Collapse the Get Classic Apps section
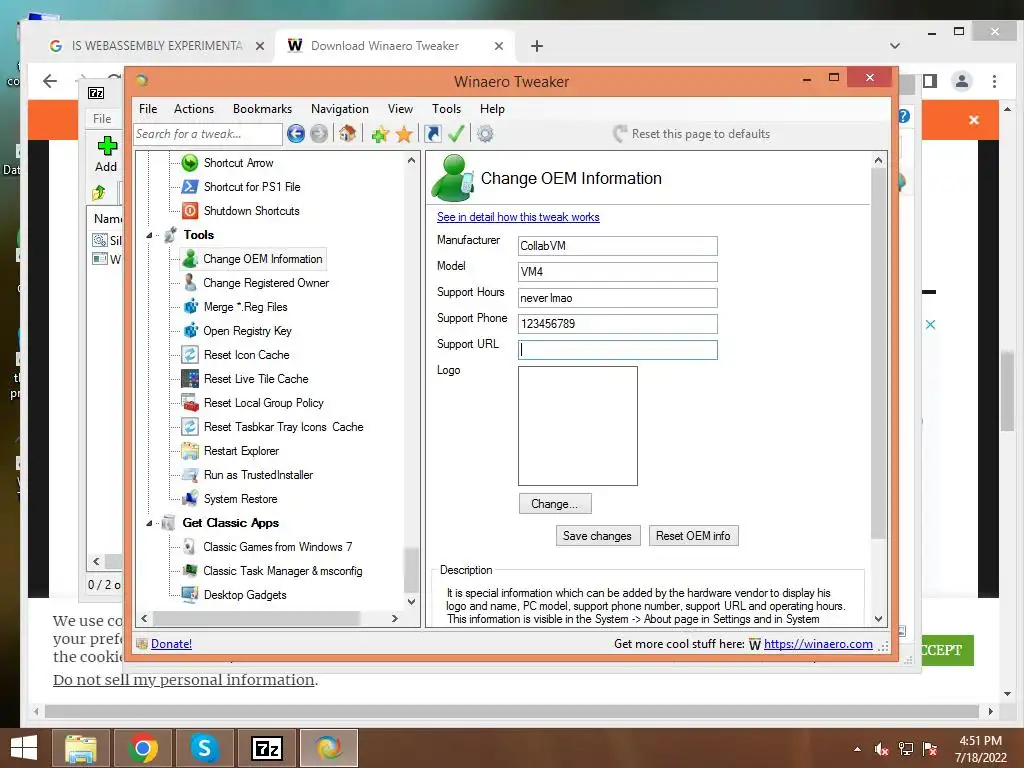The image size is (1024, 768). [x=149, y=523]
